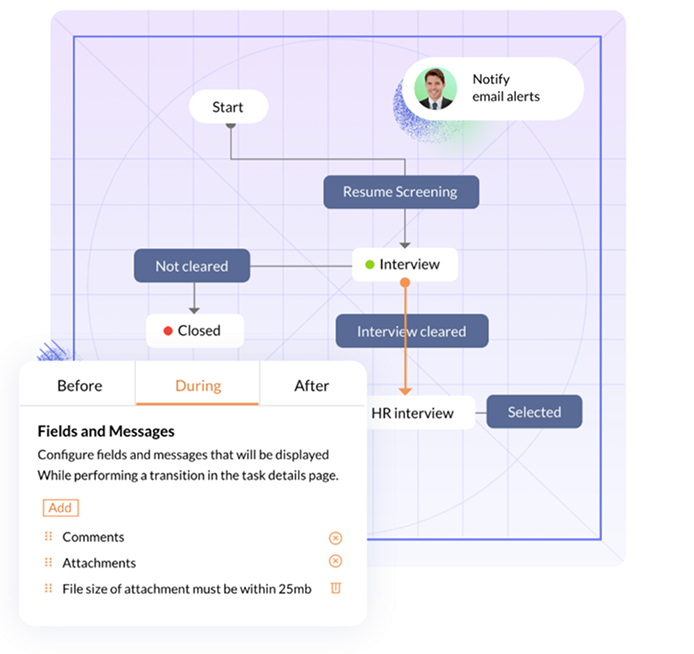The height and width of the screenshot is (654, 694).
Task: Click the red status dot on Closed
Action: pos(168,331)
